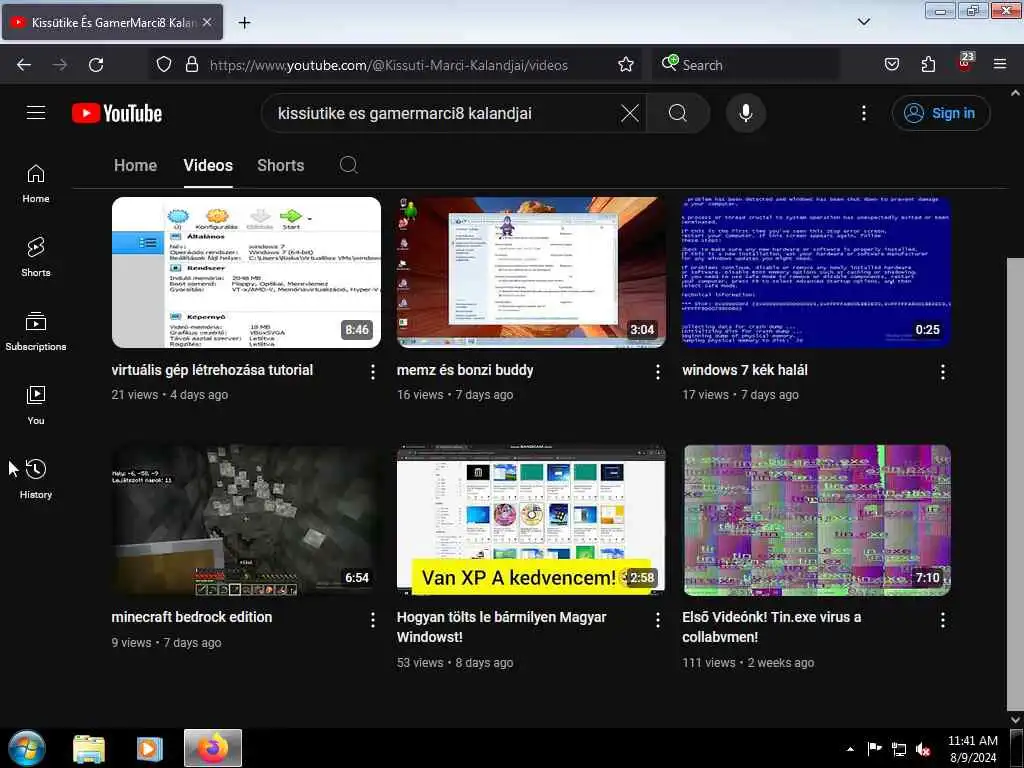
Task: Play the virtual machine tutorial thumbnail 8:46
Action: coord(246,272)
